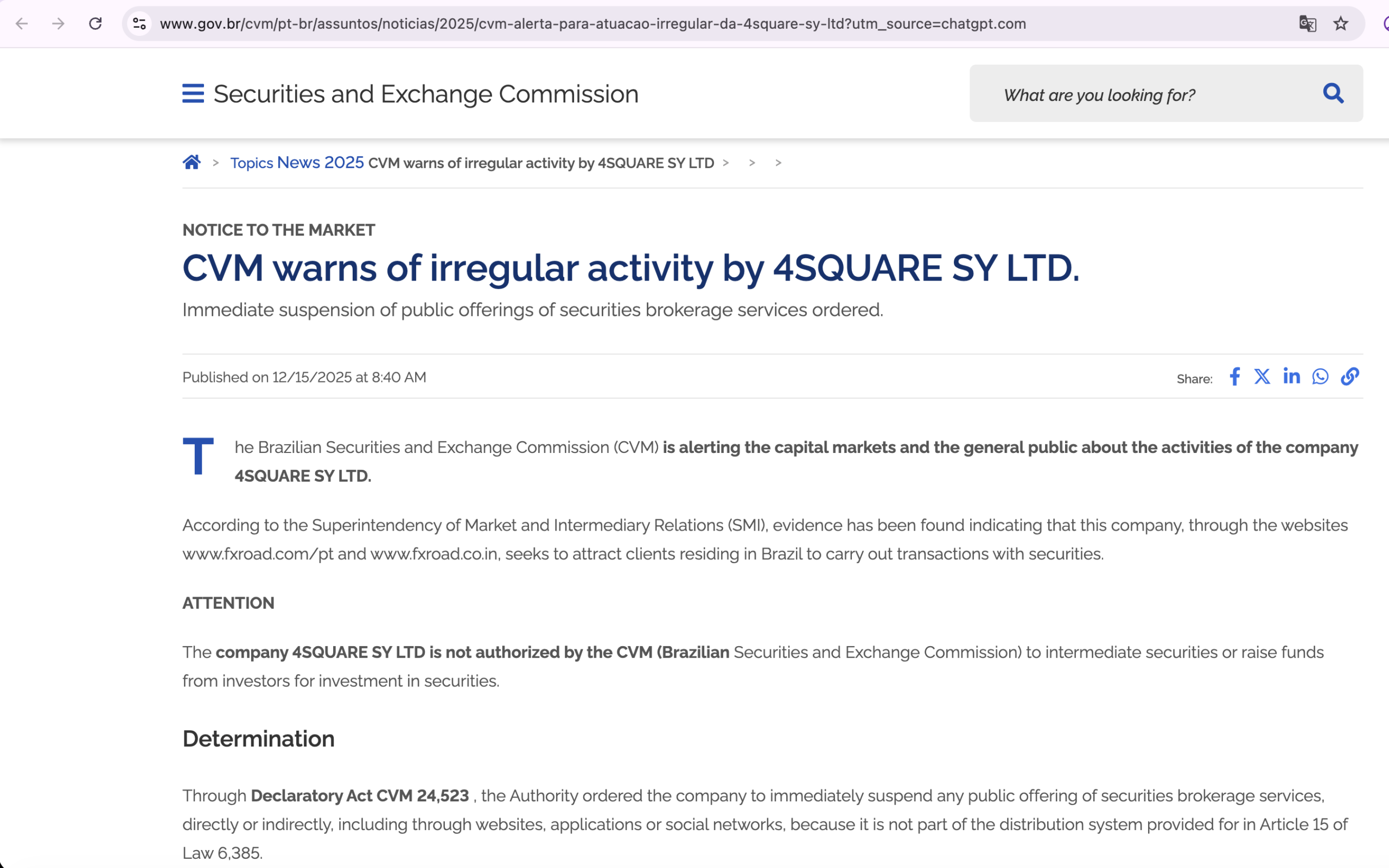Viewport: 1389px width, 868px height.
Task: Click the 'Share:' label
Action: pos(1194,379)
